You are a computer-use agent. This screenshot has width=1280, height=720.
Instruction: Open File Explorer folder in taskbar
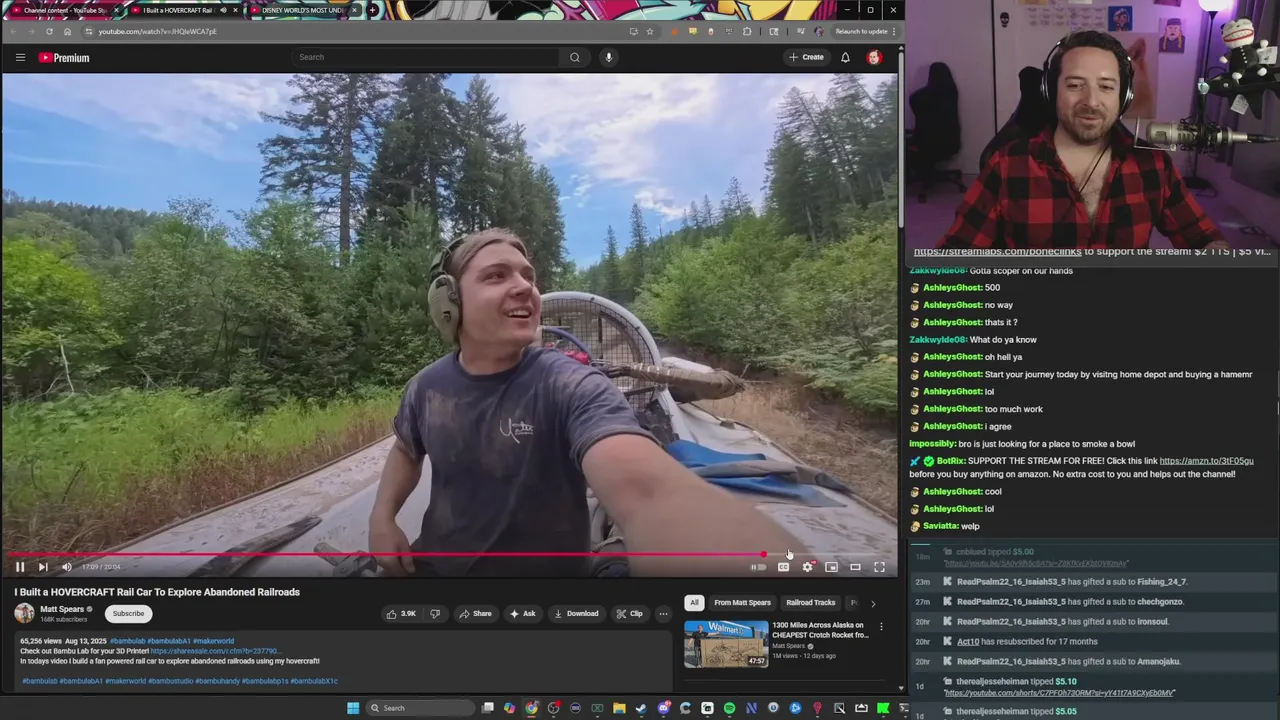coord(619,708)
